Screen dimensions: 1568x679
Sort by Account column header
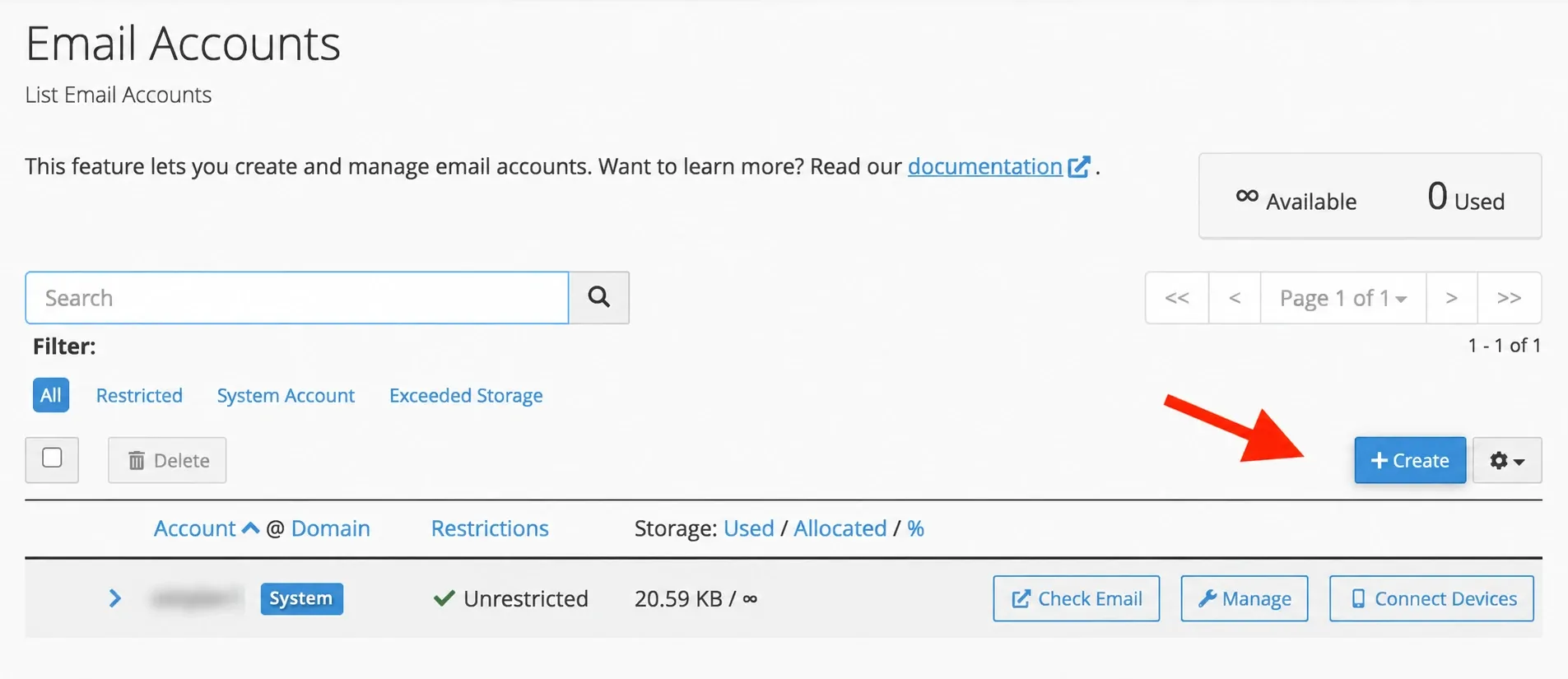[195, 528]
